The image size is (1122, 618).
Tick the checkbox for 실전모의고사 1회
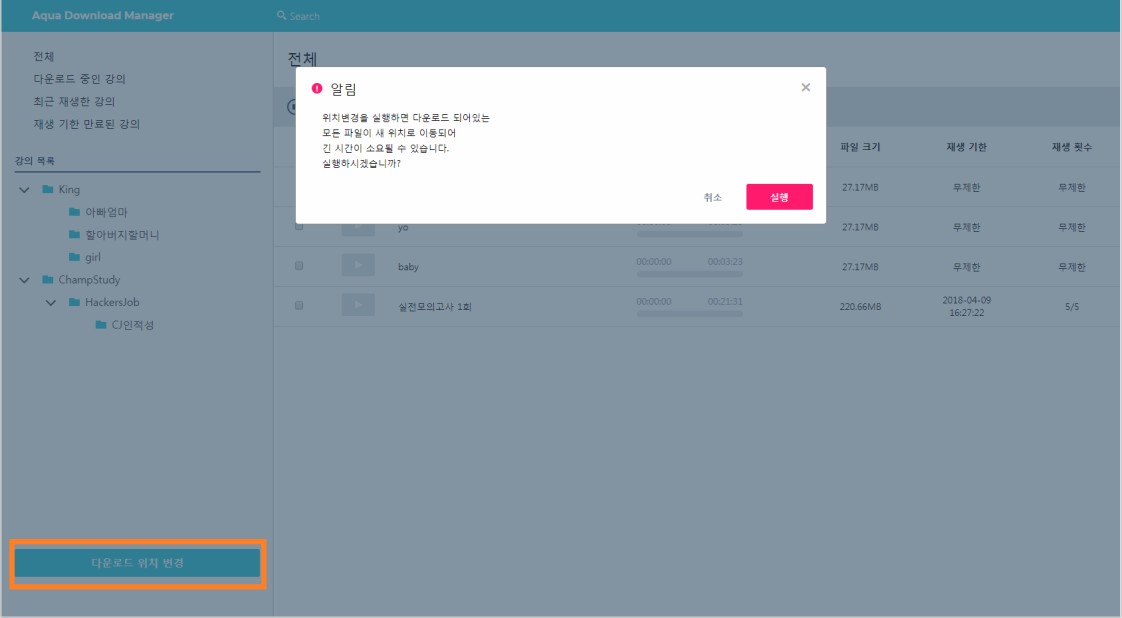299,305
